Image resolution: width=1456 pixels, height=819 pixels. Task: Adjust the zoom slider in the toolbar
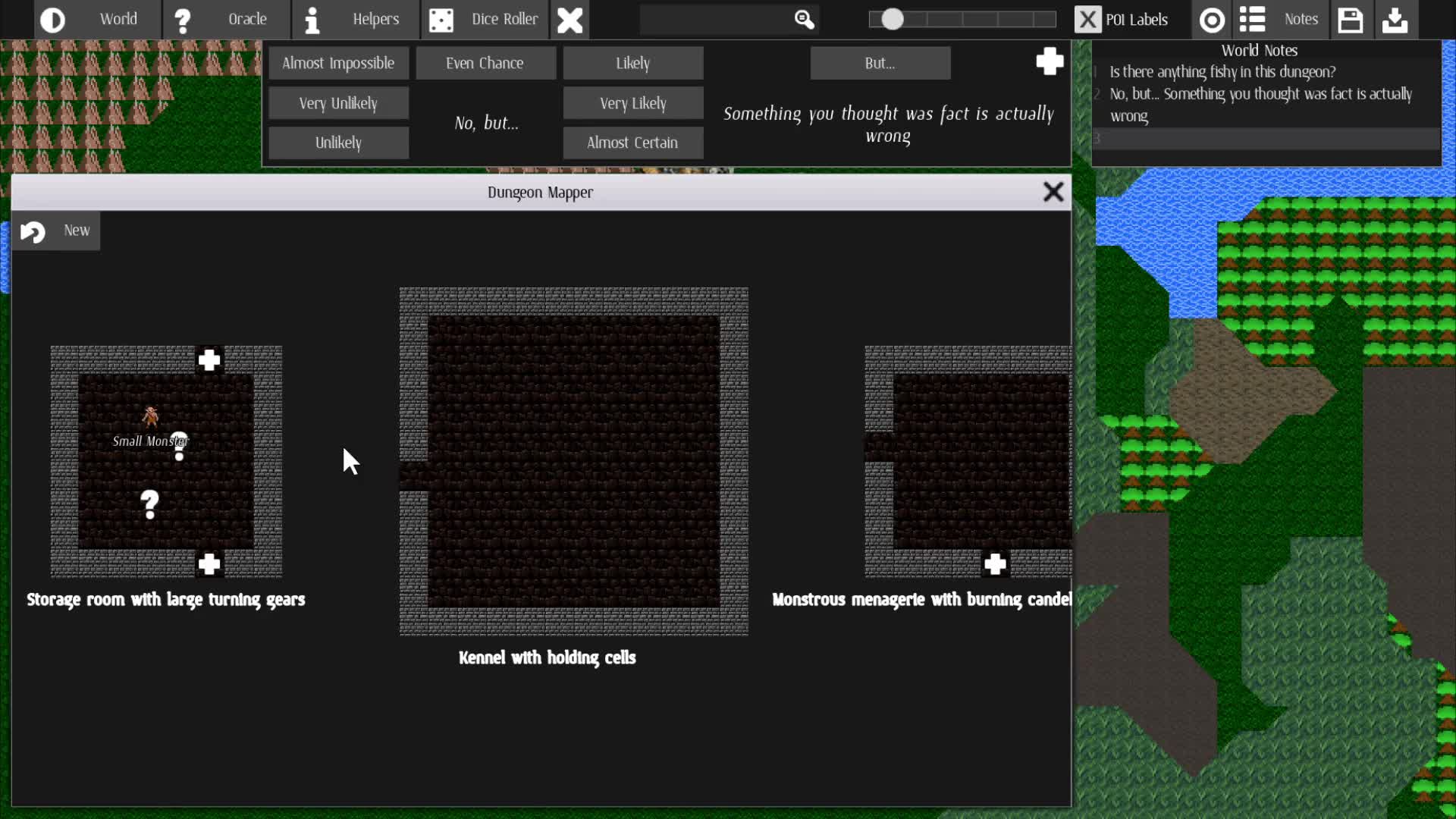(x=893, y=20)
